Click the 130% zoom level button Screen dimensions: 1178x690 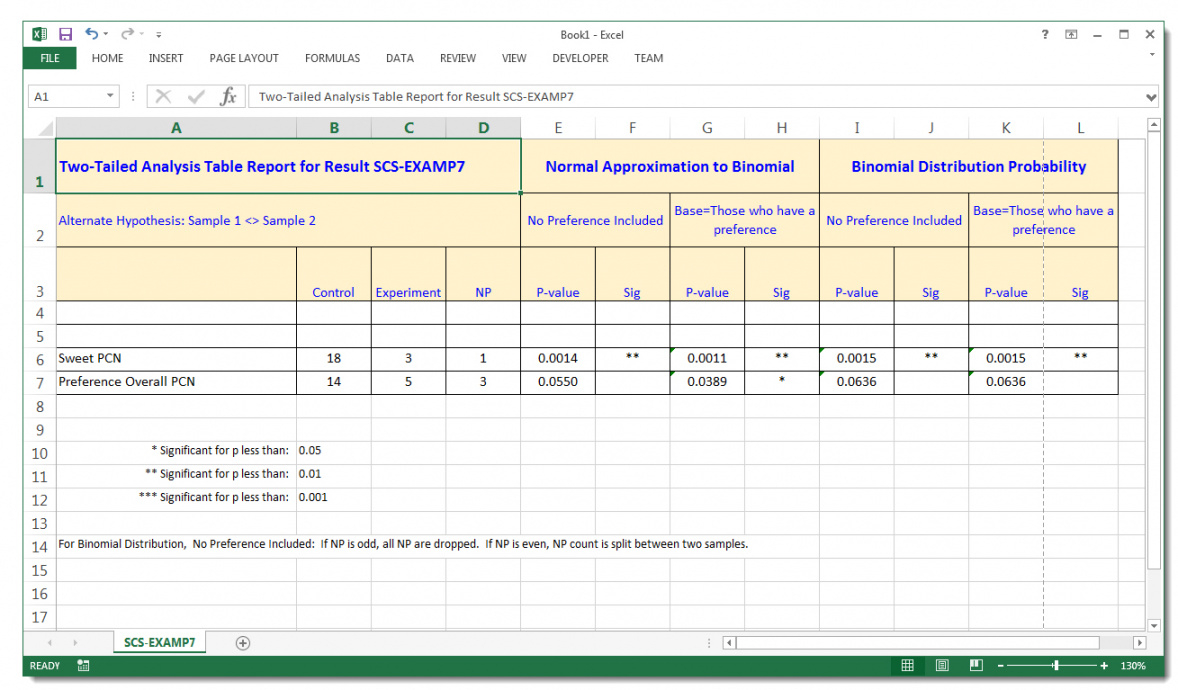1133,666
